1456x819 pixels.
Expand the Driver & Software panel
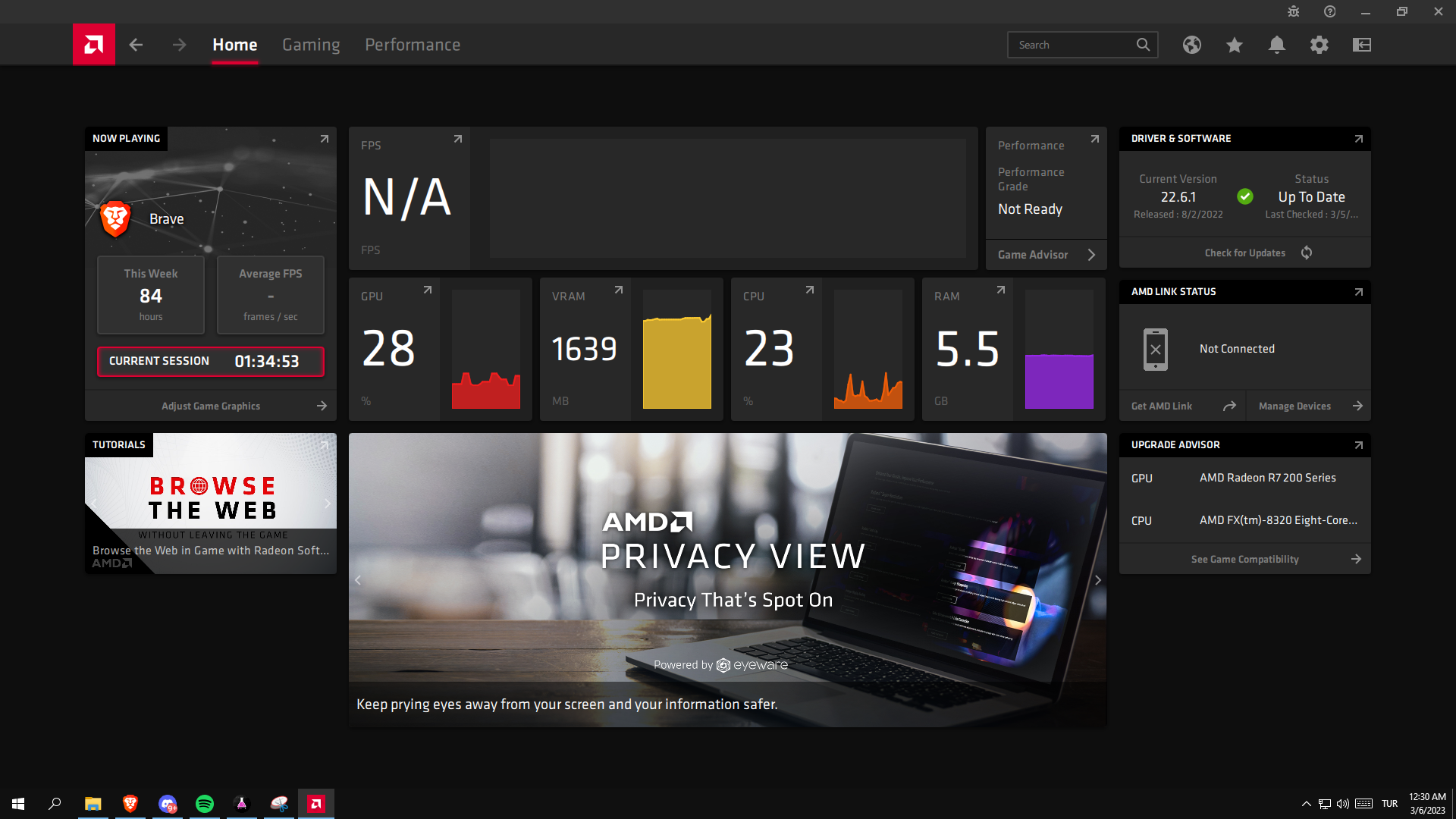coord(1358,139)
